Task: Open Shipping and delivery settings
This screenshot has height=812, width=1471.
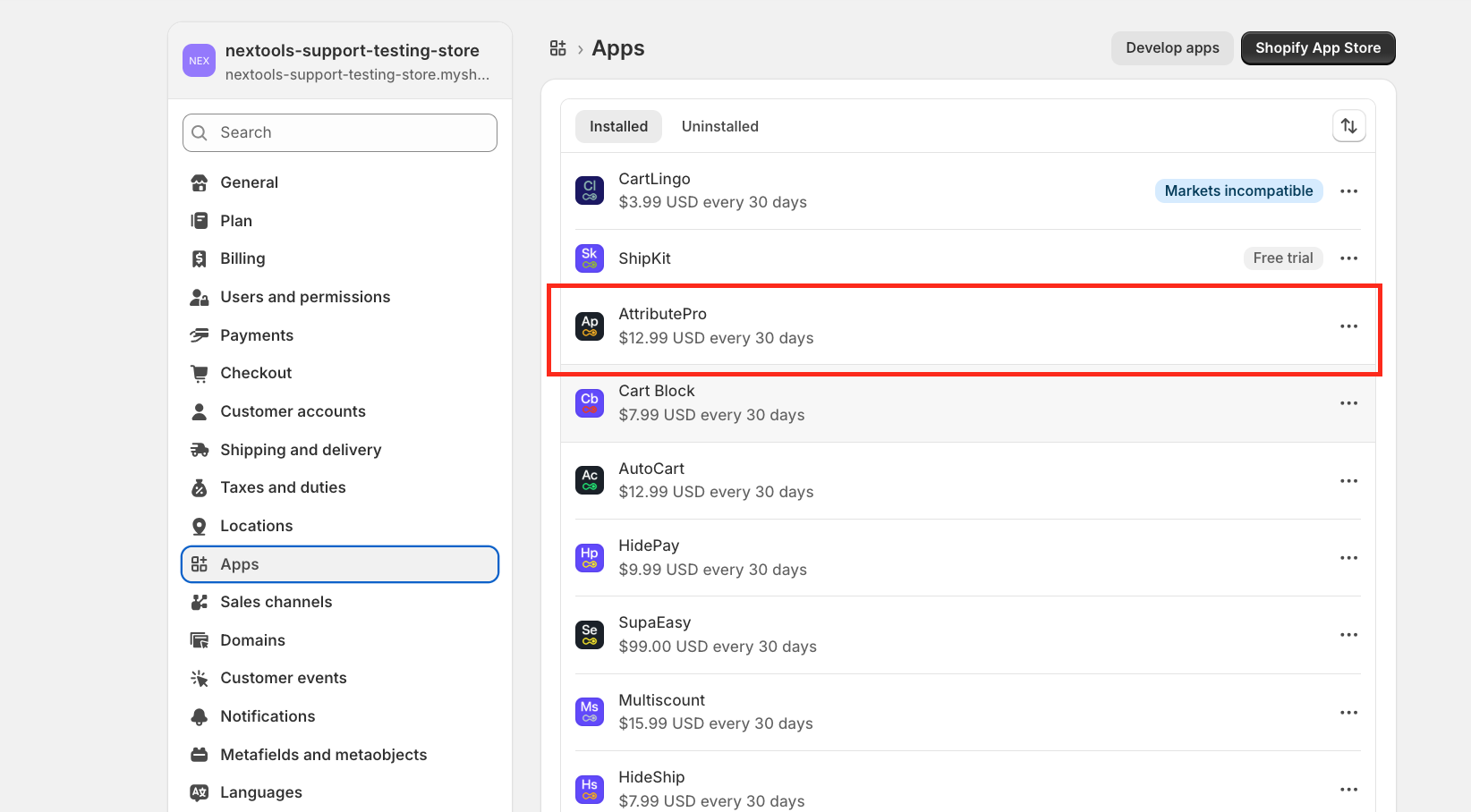Action: [301, 450]
